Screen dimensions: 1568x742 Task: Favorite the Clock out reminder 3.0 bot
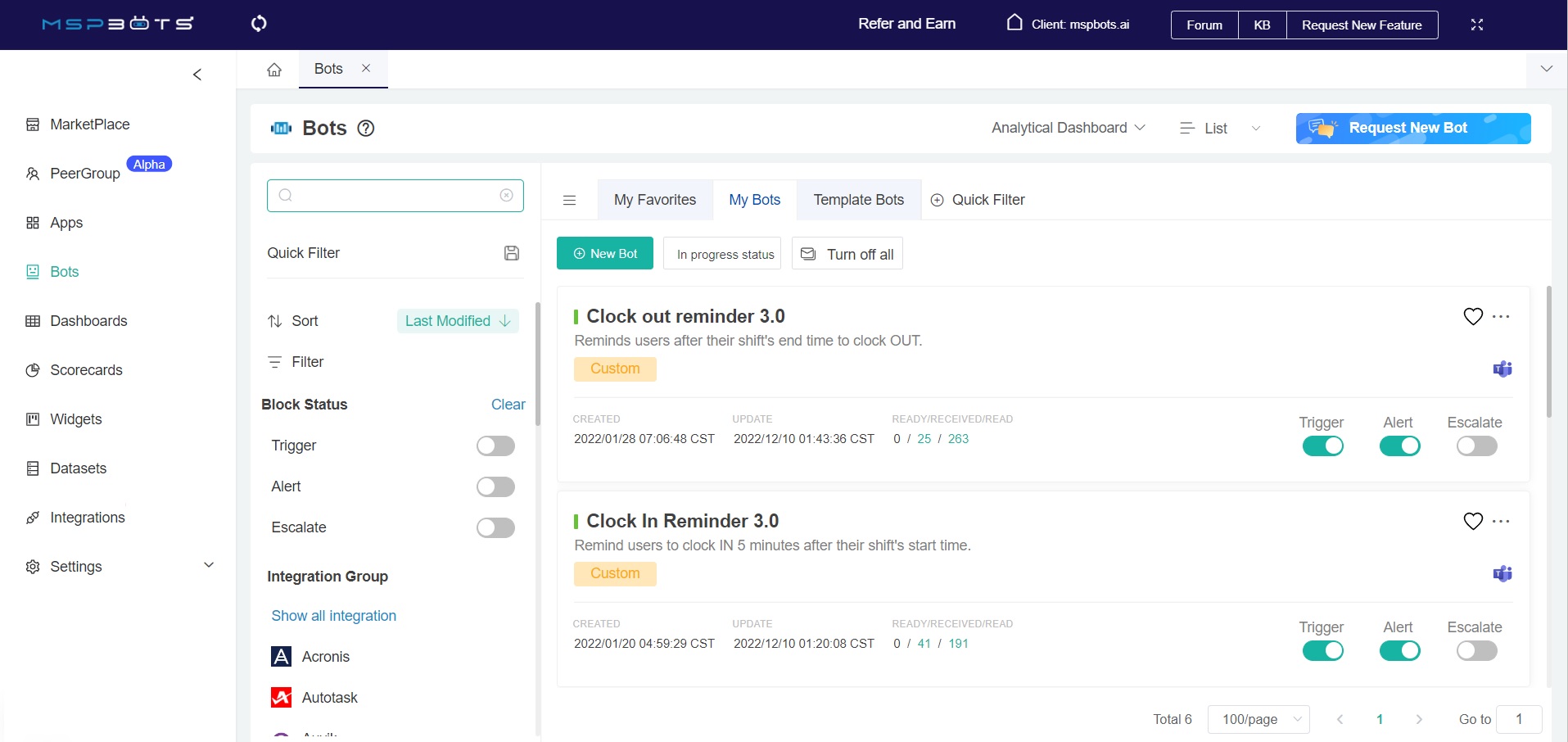(x=1472, y=316)
